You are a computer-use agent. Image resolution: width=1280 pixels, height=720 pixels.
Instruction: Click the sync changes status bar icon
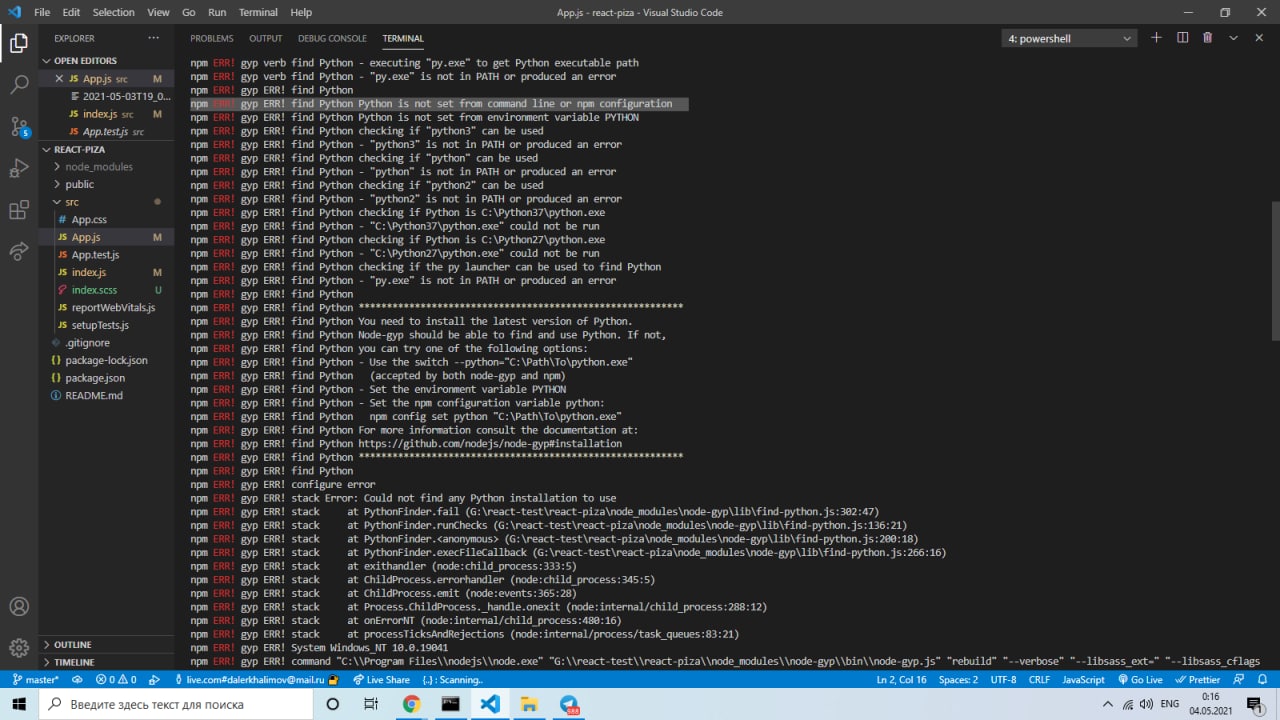79,680
